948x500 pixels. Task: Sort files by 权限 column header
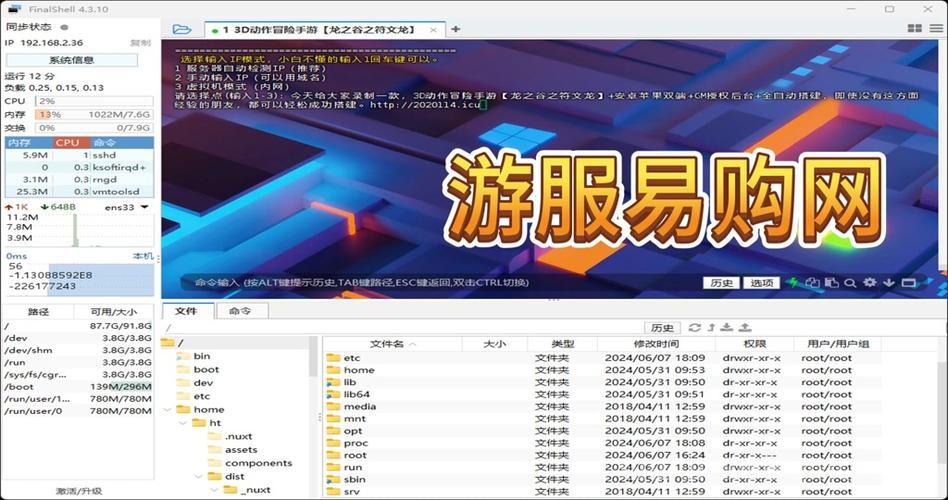[x=754, y=343]
